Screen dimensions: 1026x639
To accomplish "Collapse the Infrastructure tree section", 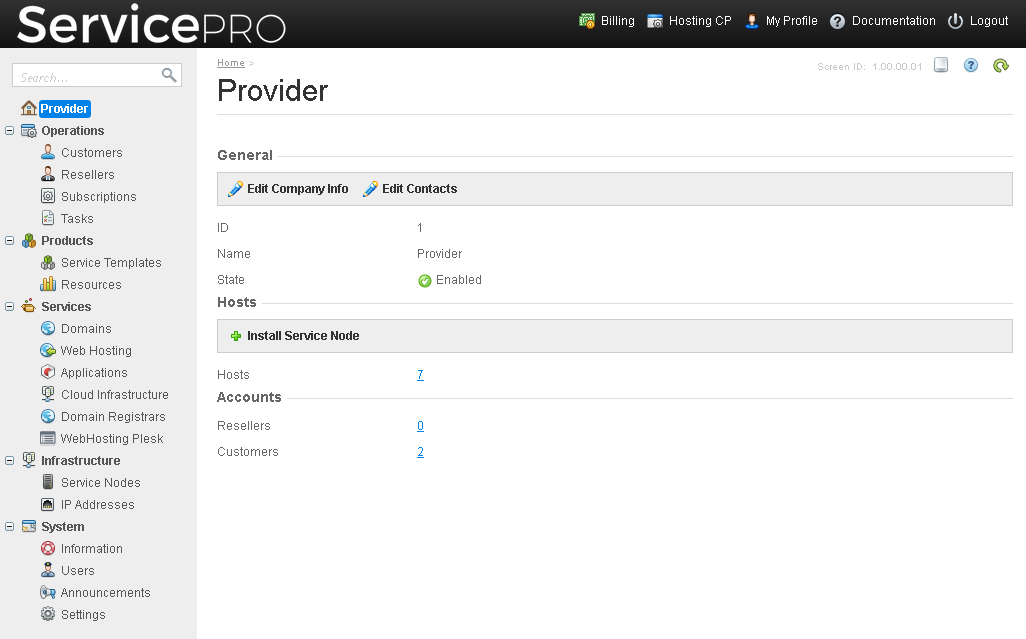I will point(10,461).
